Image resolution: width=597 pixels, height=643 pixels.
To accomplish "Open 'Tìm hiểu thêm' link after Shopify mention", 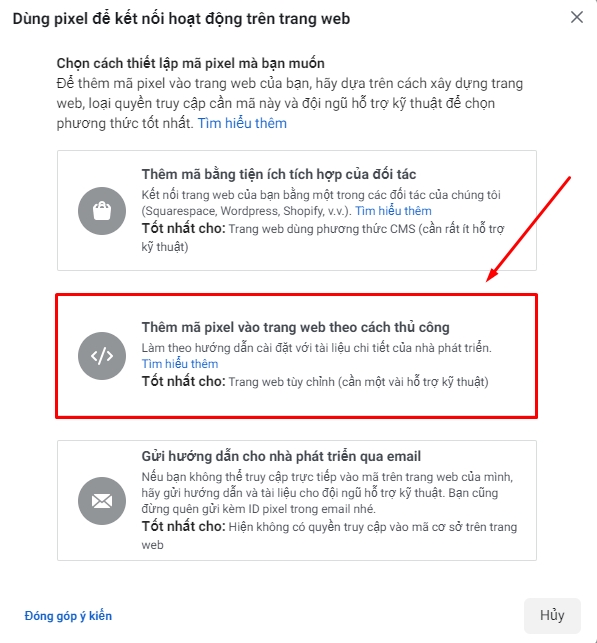I will point(393,211).
